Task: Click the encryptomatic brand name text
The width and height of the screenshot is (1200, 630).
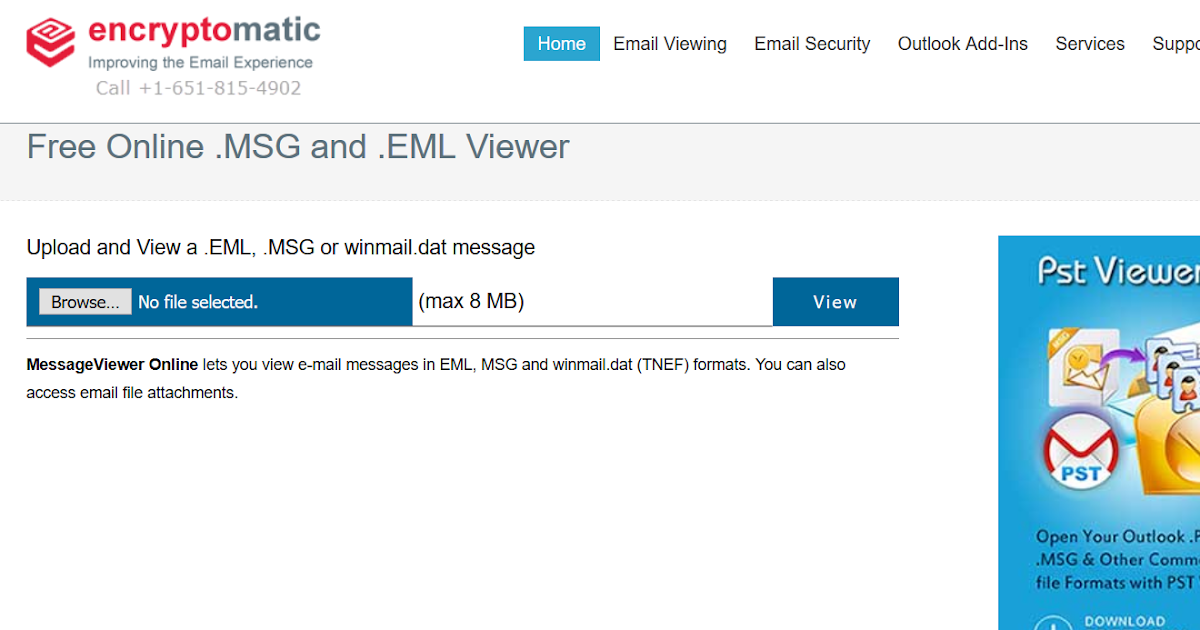Action: click(x=204, y=30)
